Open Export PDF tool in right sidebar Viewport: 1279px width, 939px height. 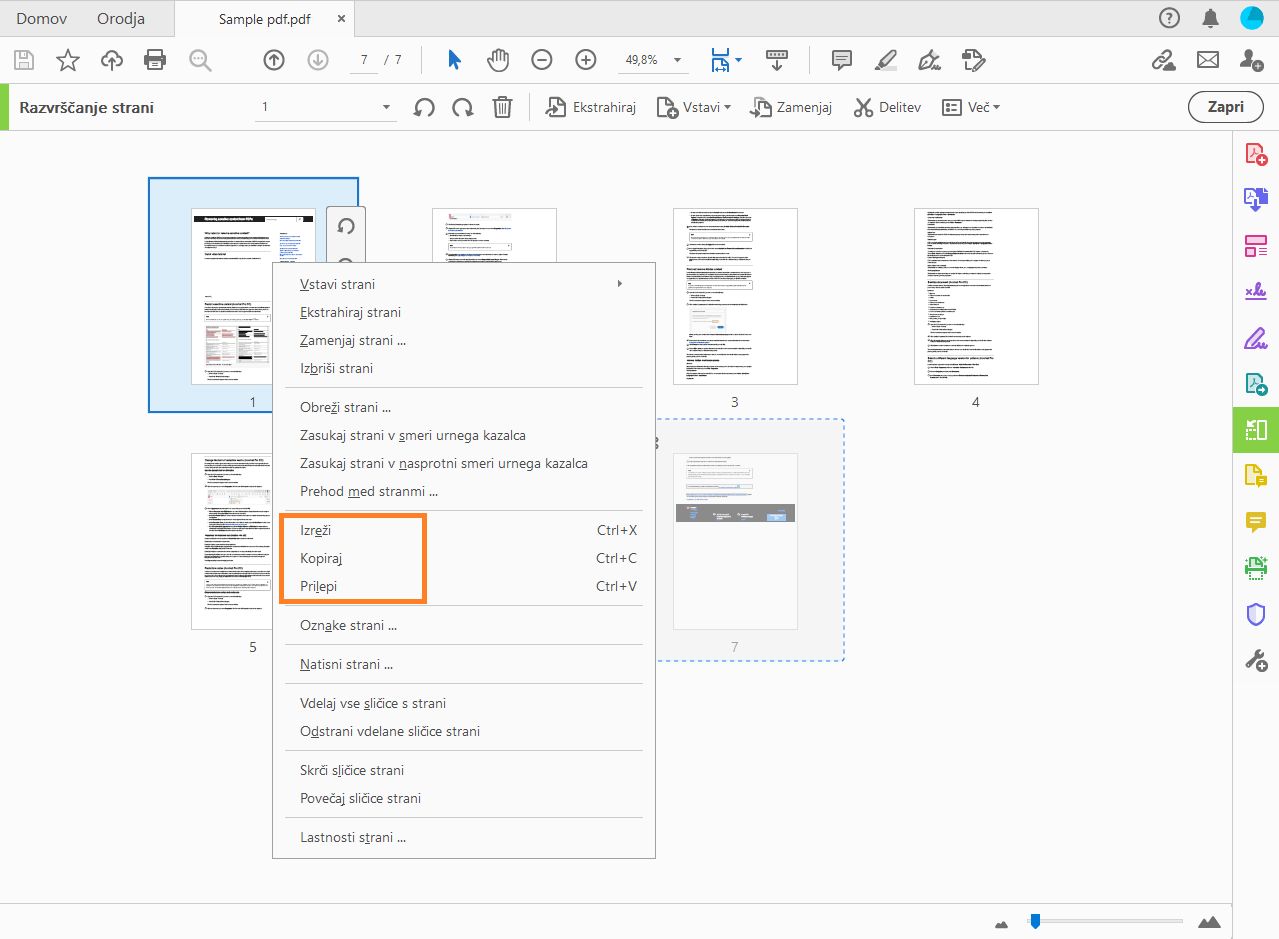click(x=1256, y=199)
